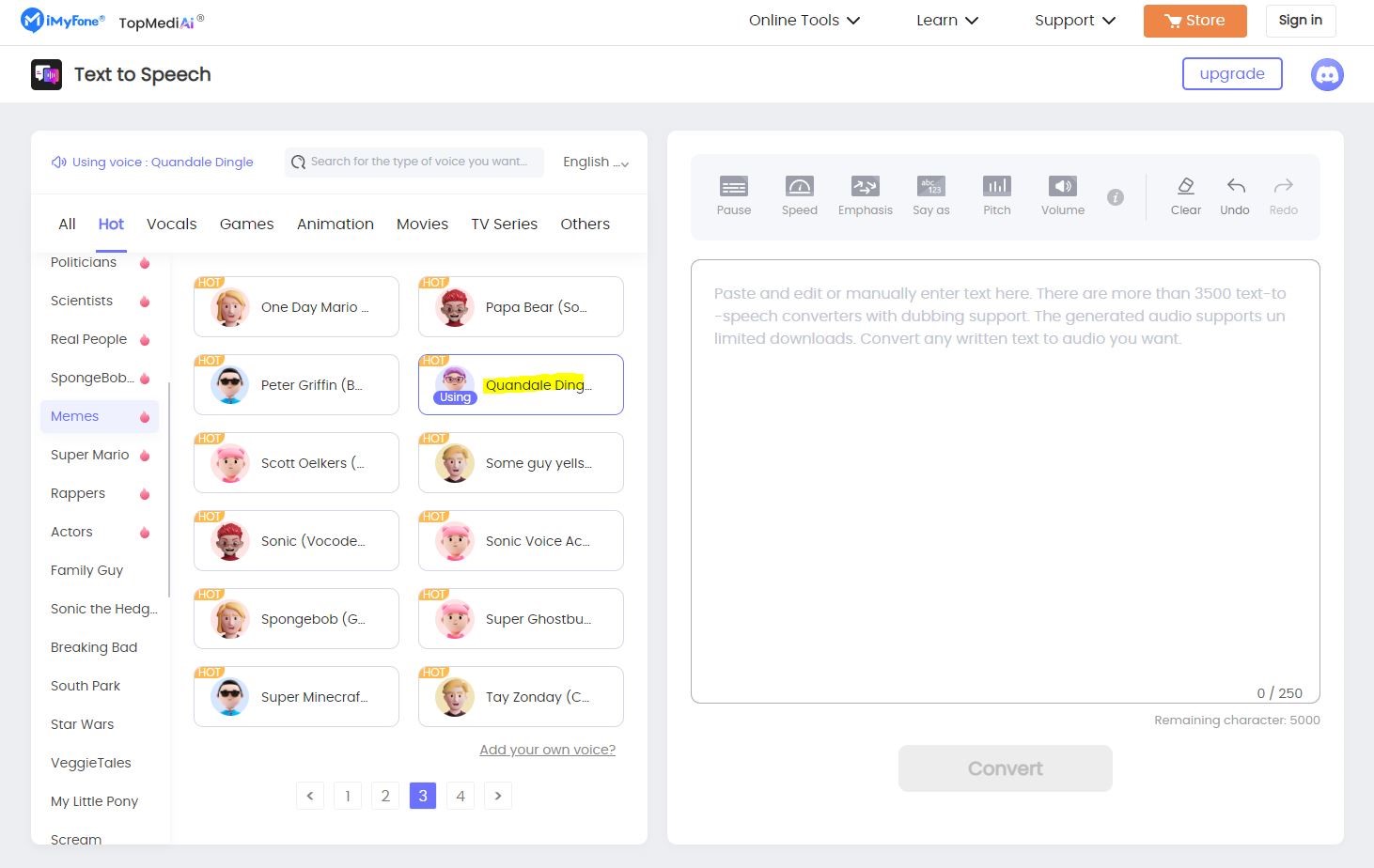Click the Sonic (Vocode avatar
1374x868 pixels.
click(x=229, y=541)
